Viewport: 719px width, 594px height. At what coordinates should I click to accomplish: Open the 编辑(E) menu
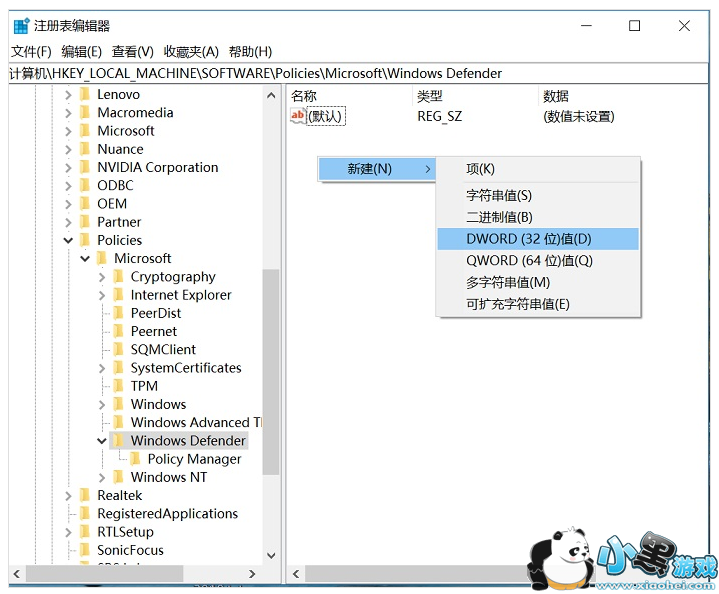(82, 51)
